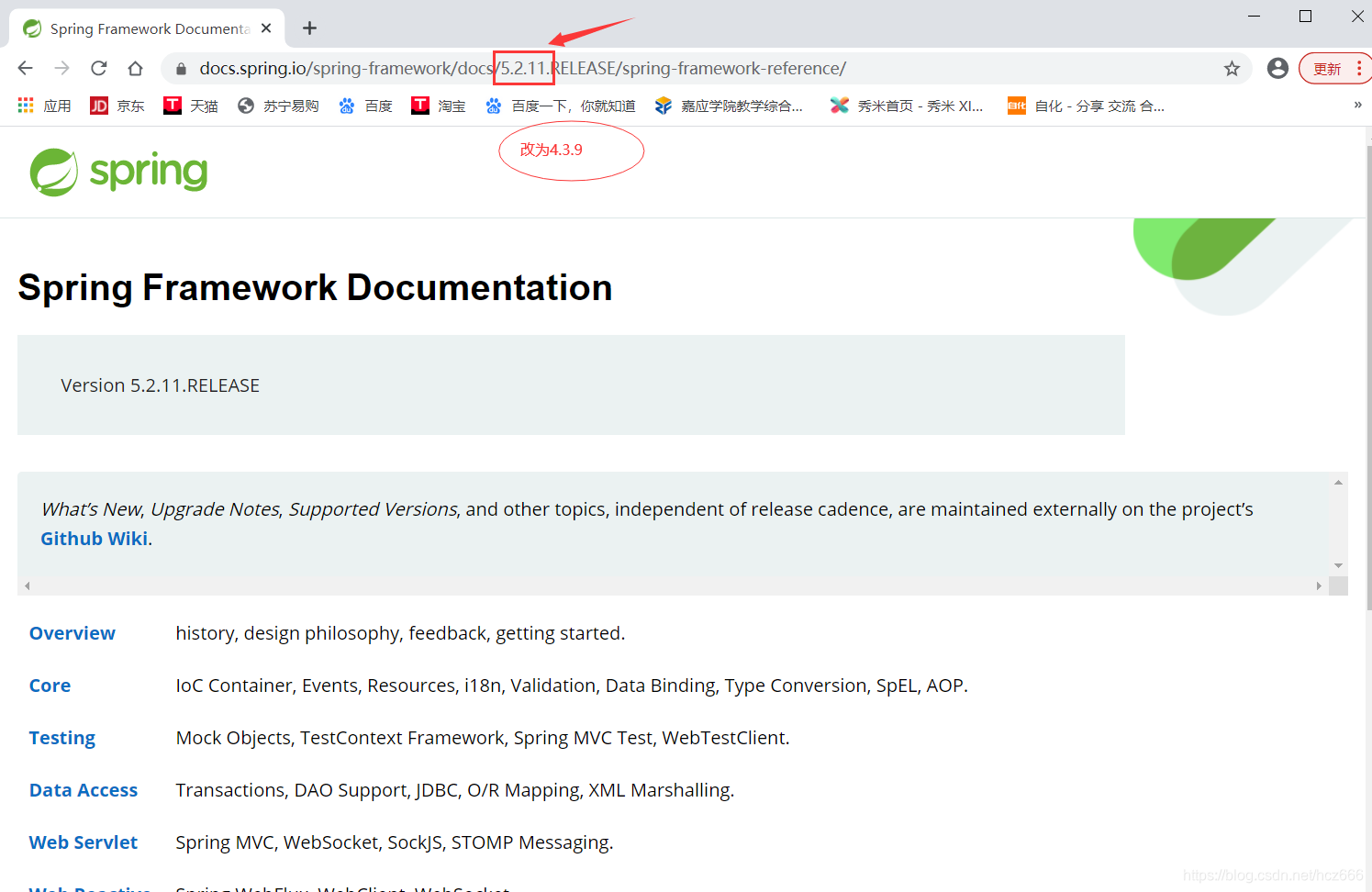This screenshot has width=1372, height=892.
Task: Click the page vertical scrollbar
Action: [1368, 376]
